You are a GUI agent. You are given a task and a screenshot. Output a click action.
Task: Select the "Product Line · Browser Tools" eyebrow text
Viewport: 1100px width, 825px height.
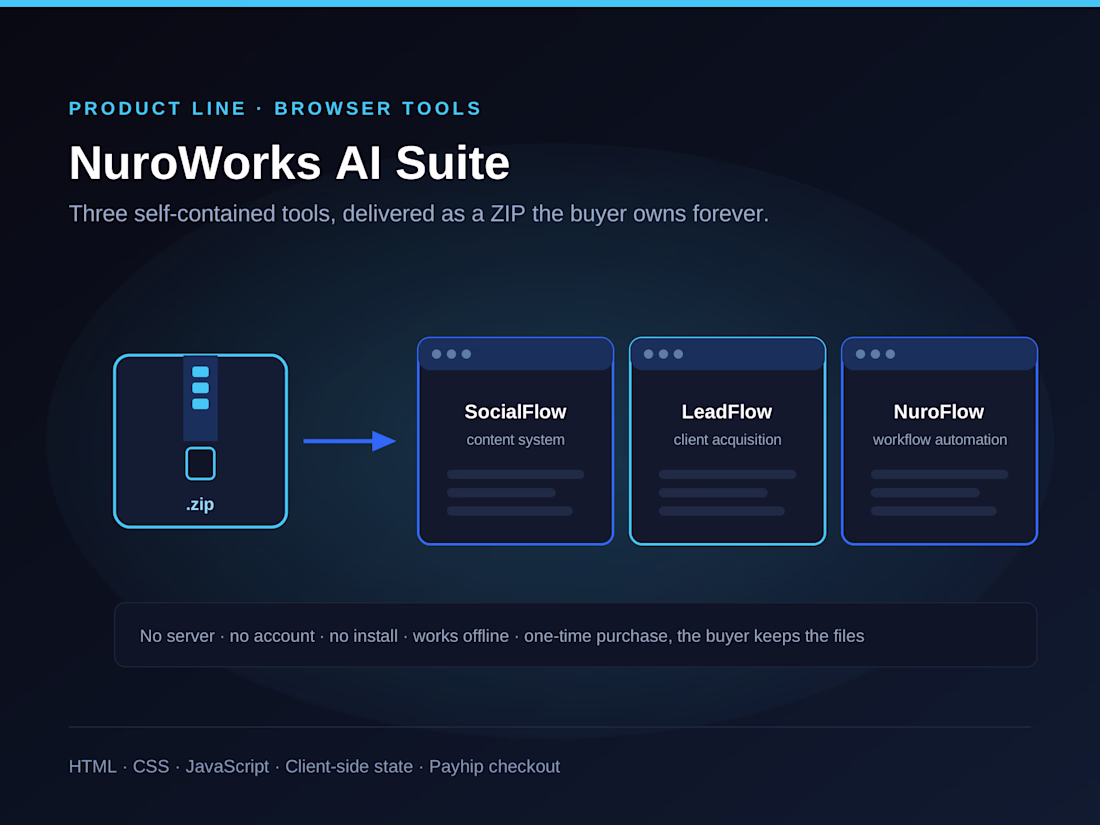[275, 109]
